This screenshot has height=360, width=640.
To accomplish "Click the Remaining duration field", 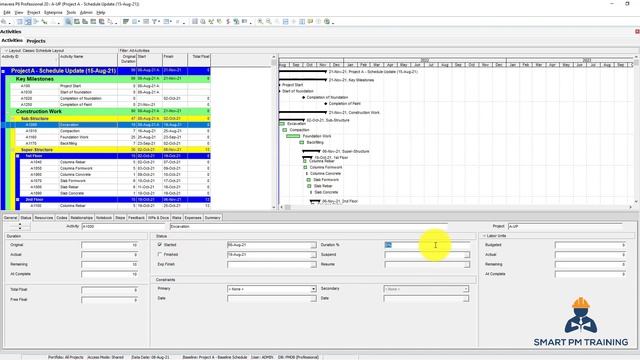I will point(109,264).
